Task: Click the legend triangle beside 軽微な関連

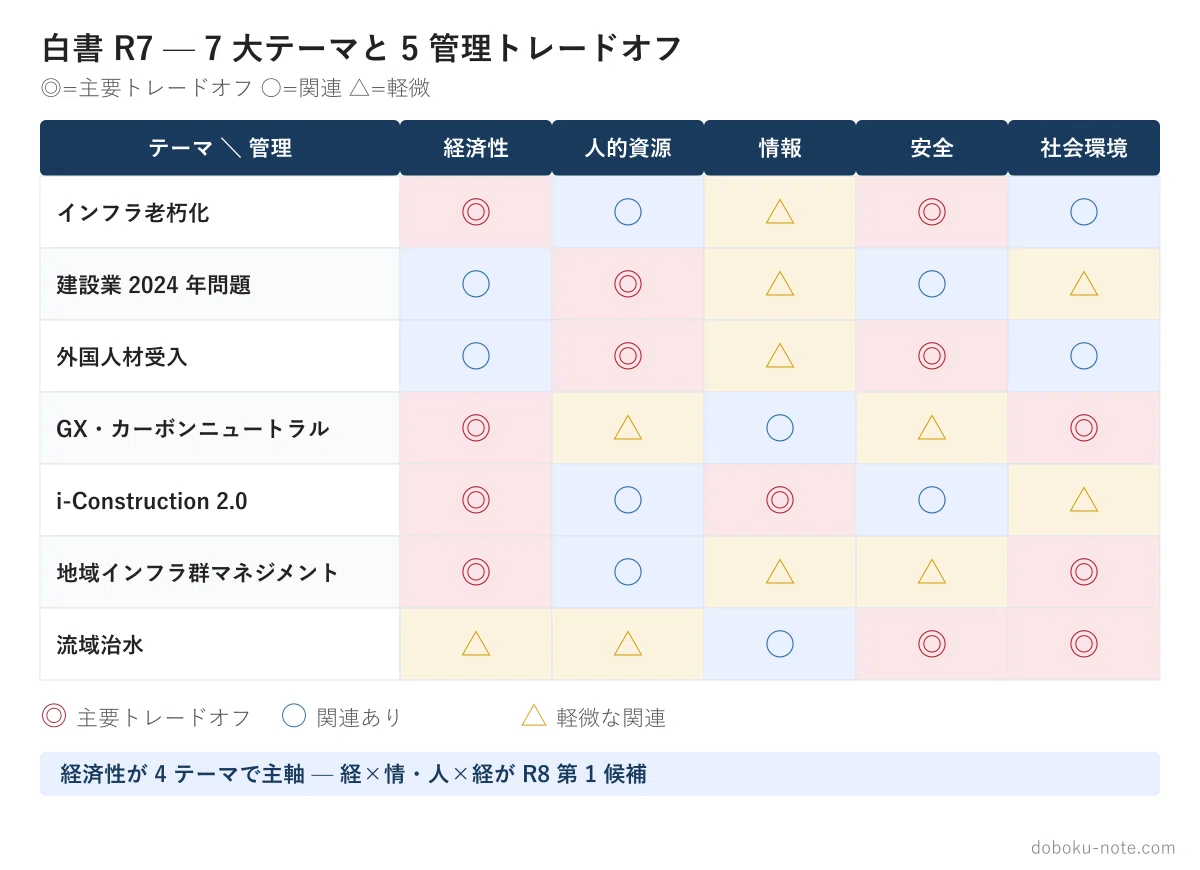Action: [534, 716]
